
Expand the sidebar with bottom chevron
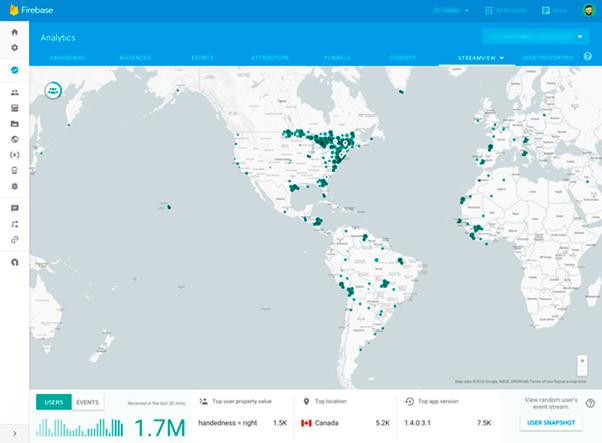tap(14, 432)
